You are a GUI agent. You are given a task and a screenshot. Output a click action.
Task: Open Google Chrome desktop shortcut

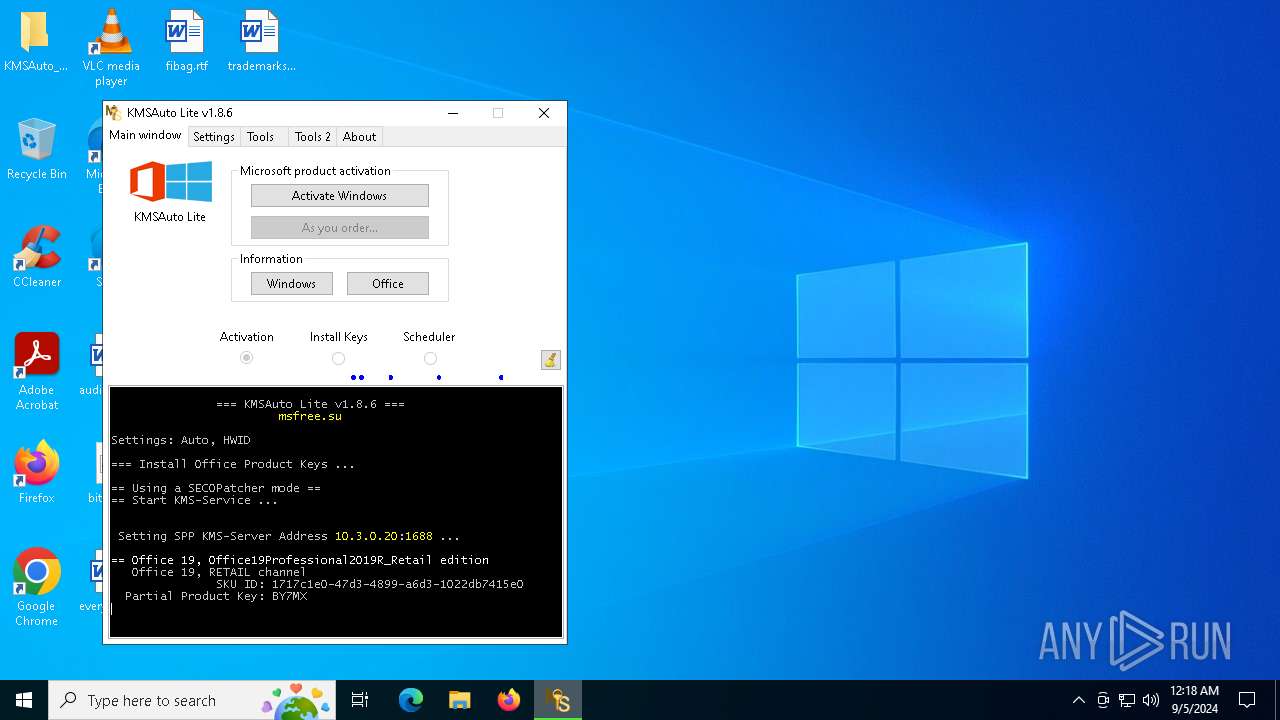click(x=36, y=587)
